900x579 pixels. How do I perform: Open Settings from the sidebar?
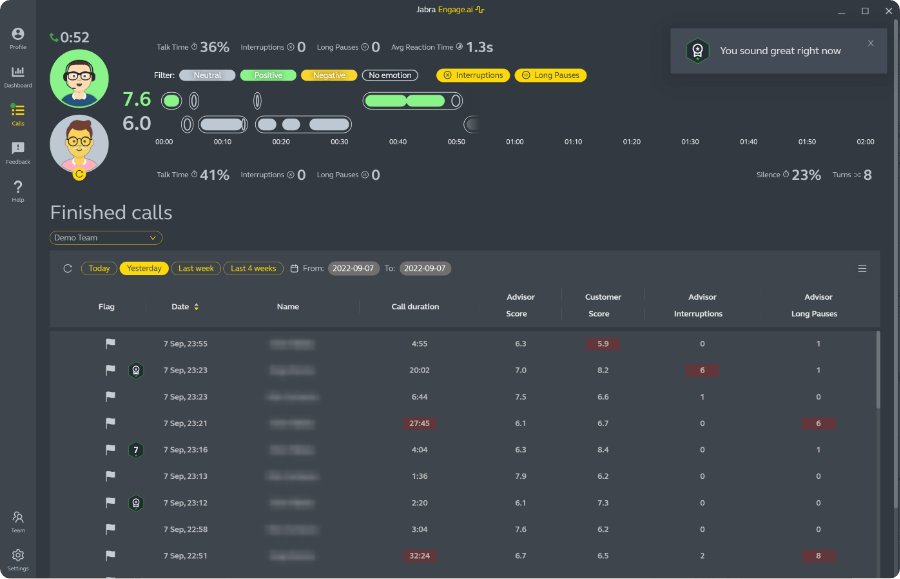(18, 559)
